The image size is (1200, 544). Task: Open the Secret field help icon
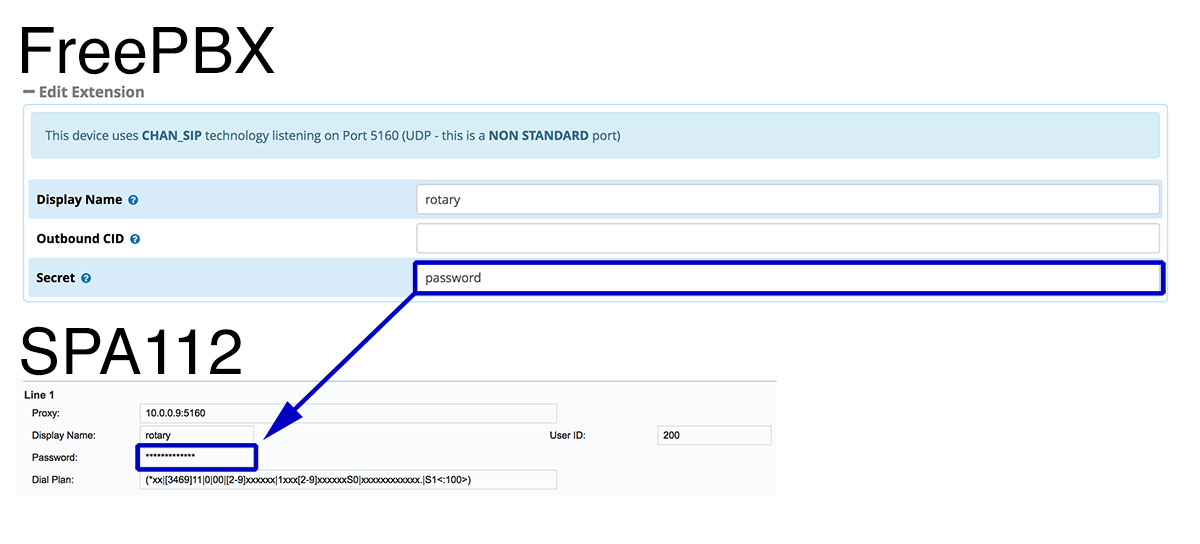[x=86, y=278]
